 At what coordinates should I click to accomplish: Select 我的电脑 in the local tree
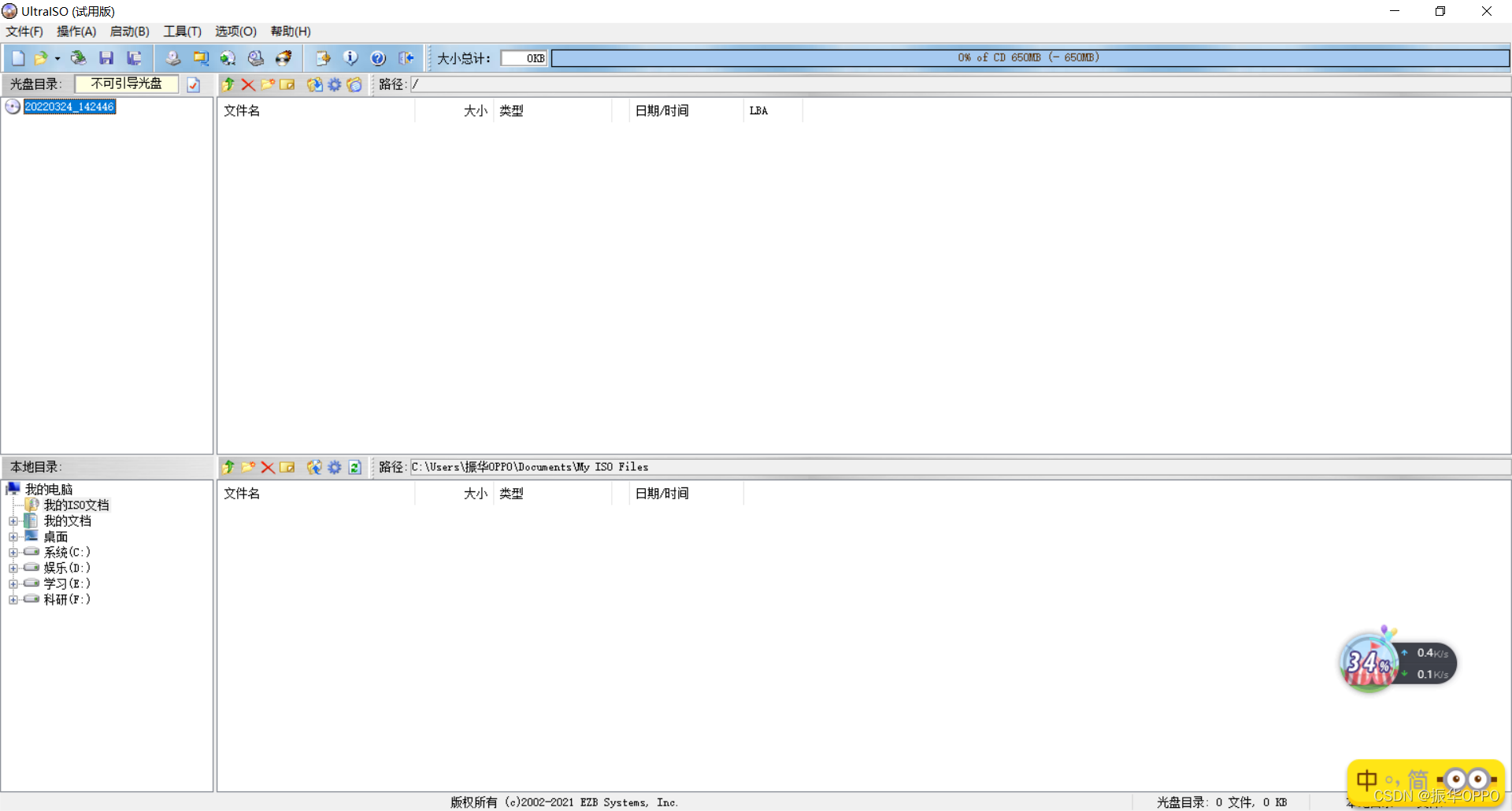(49, 489)
